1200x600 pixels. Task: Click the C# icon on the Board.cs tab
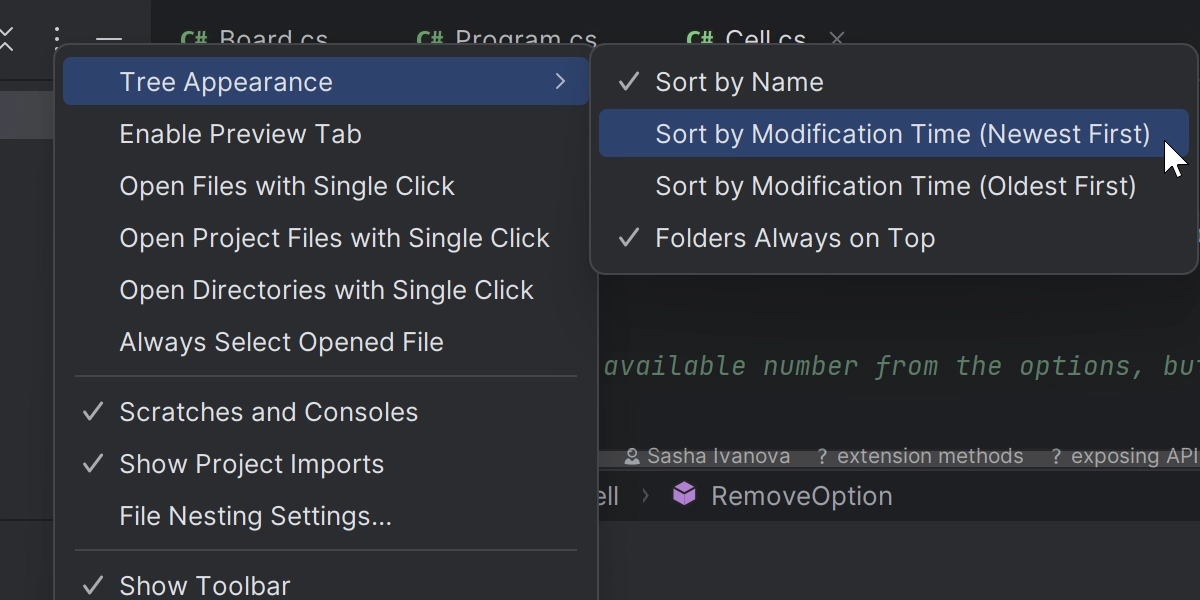click(x=194, y=40)
